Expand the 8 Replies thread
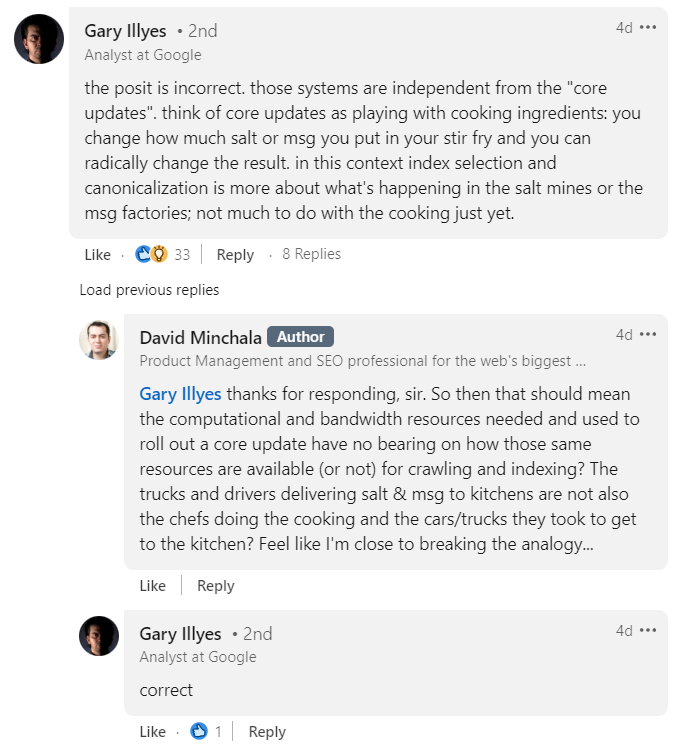This screenshot has height=753, width=683. tap(312, 254)
